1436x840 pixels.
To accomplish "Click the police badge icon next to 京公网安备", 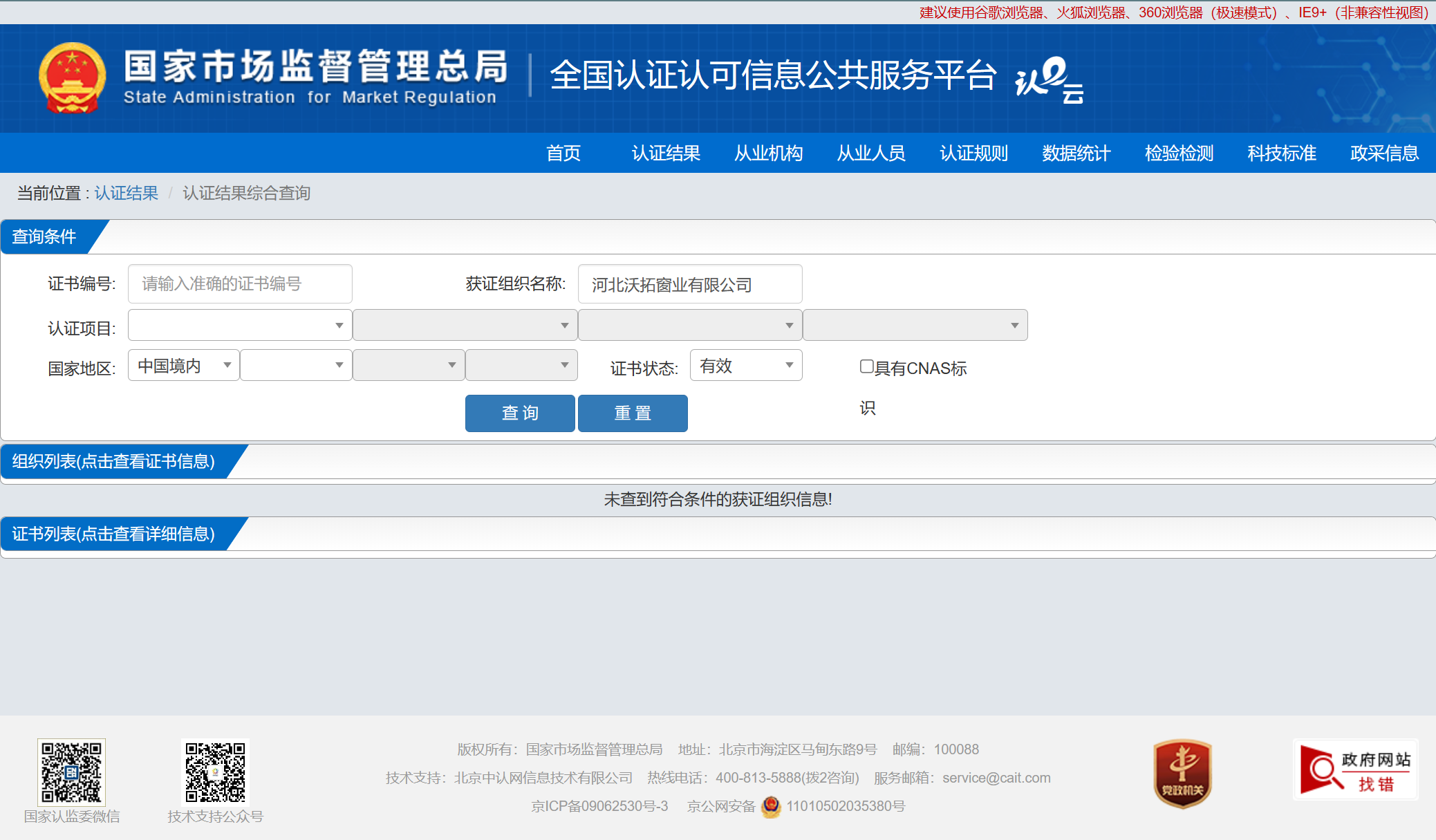I will tap(771, 806).
